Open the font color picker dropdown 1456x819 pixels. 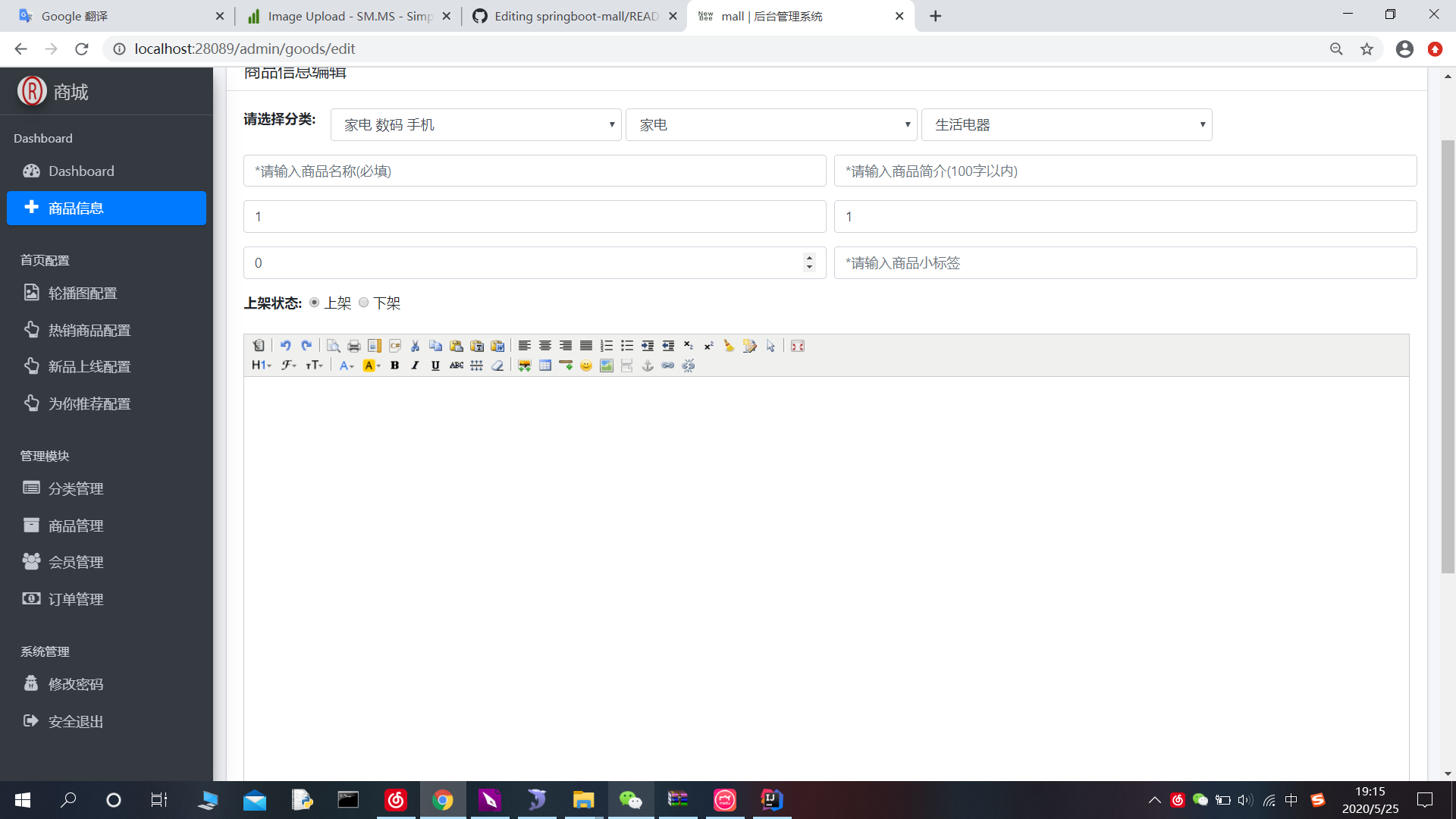point(347,365)
